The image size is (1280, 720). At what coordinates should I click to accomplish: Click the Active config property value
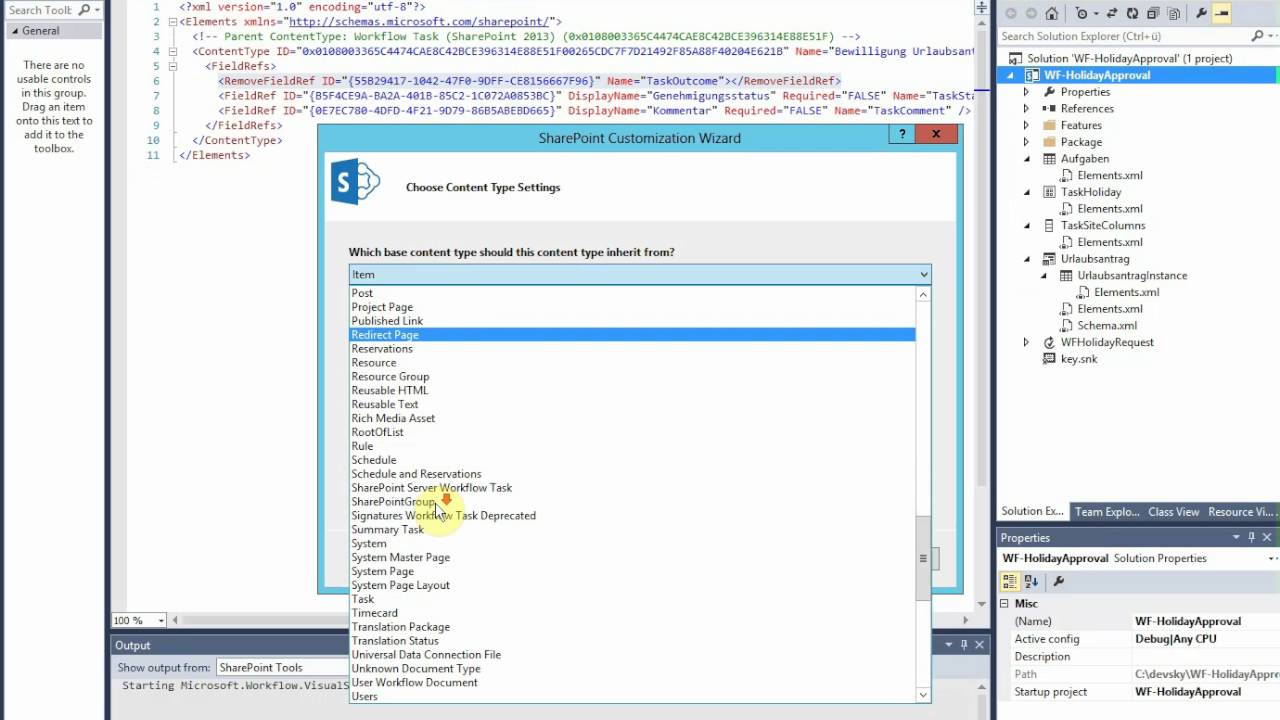point(1205,639)
